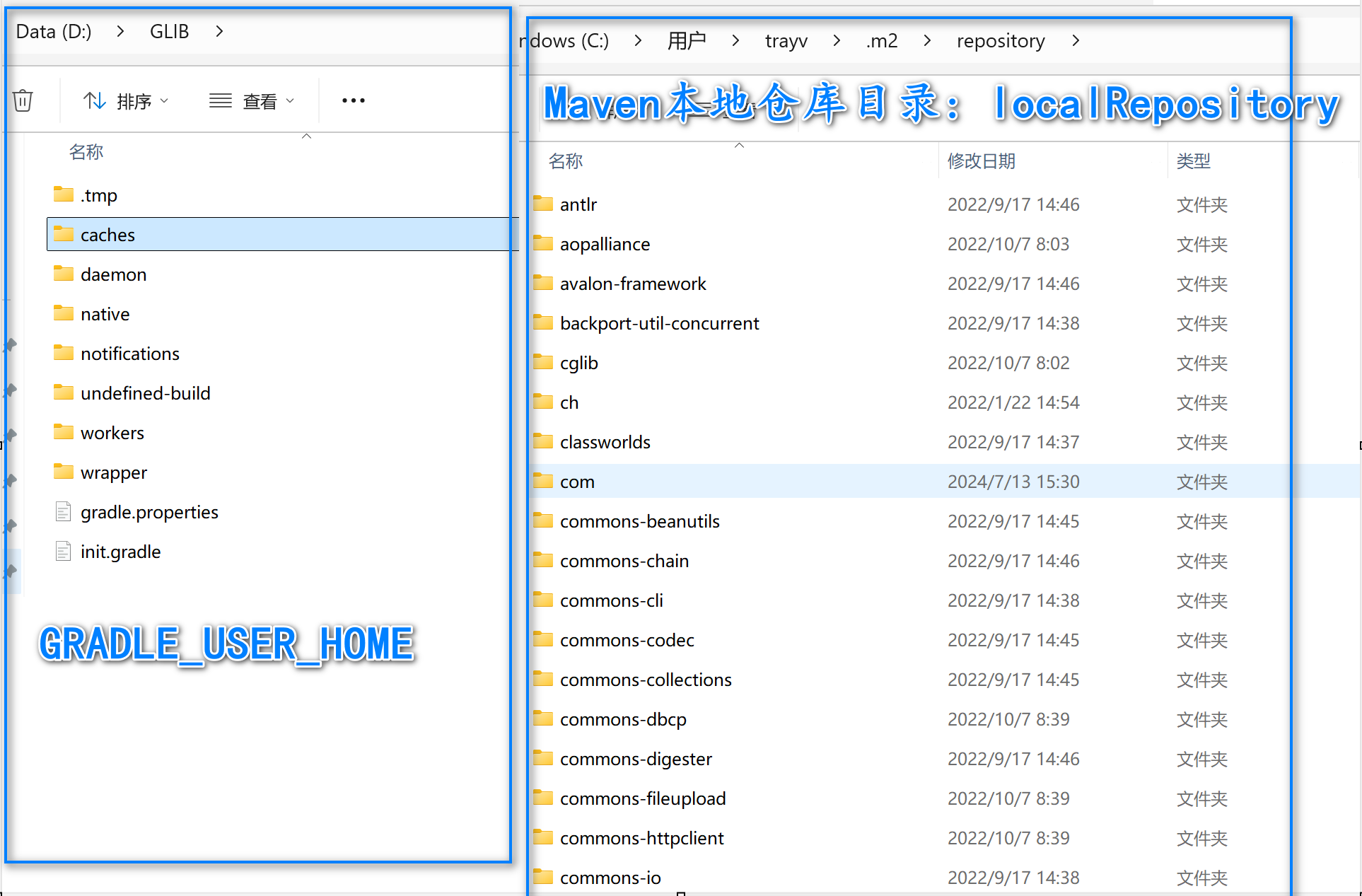Image resolution: width=1362 pixels, height=896 pixels.
Task: Click the init.gradle file icon
Action: point(64,551)
